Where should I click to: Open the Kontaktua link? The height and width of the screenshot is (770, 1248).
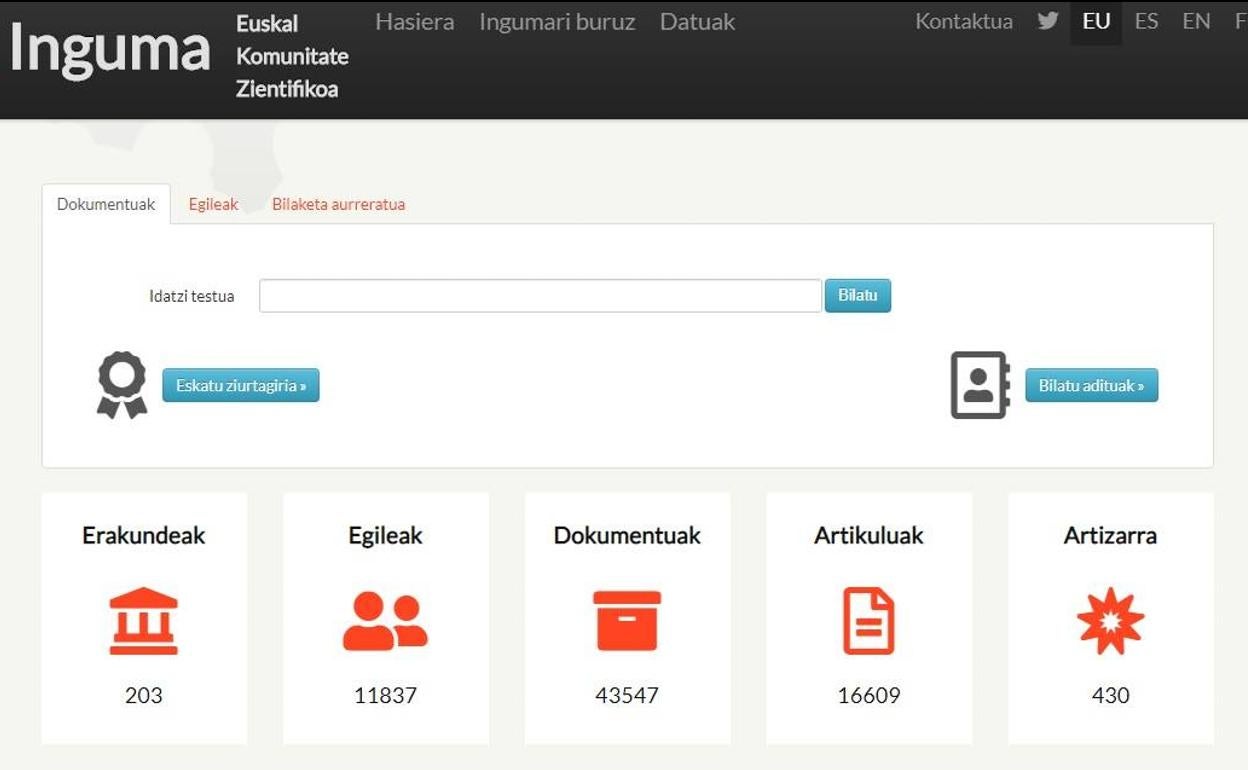(963, 22)
